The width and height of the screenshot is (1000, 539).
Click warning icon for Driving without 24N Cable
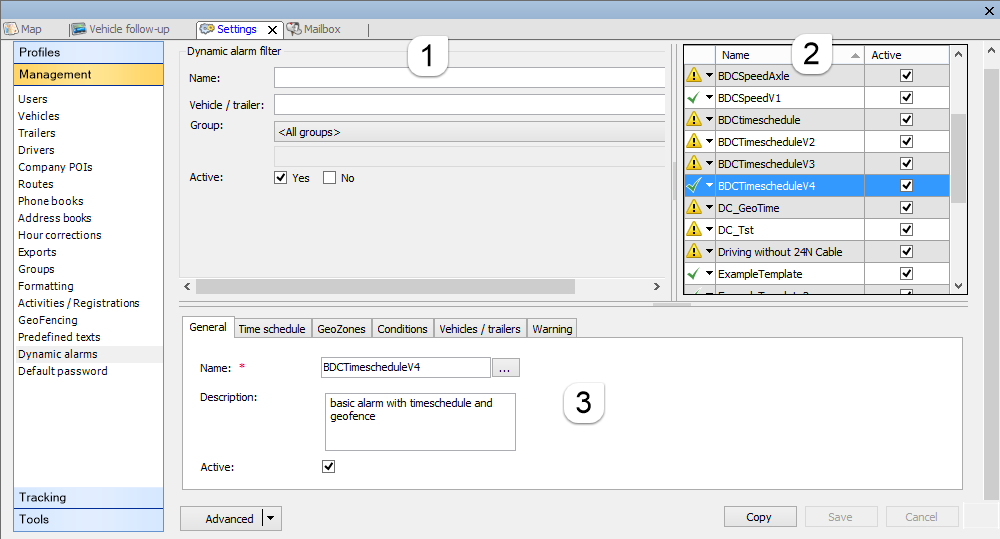click(693, 252)
